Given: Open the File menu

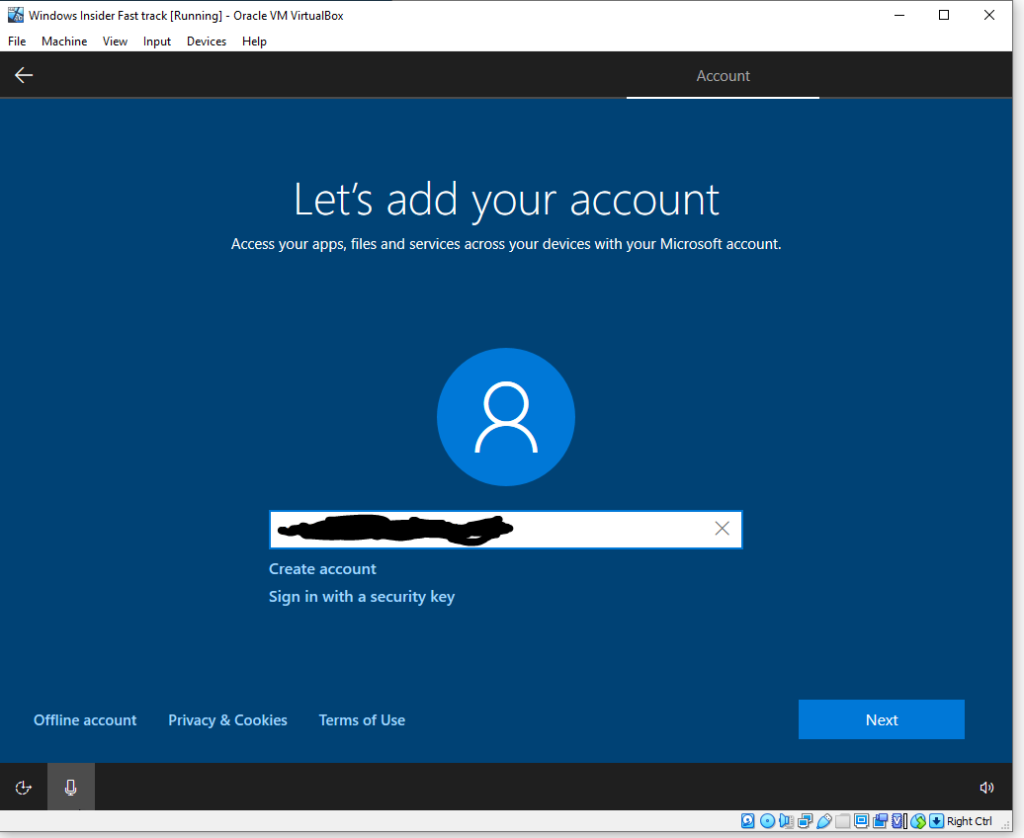Looking at the screenshot, I should pyautogui.click(x=17, y=41).
